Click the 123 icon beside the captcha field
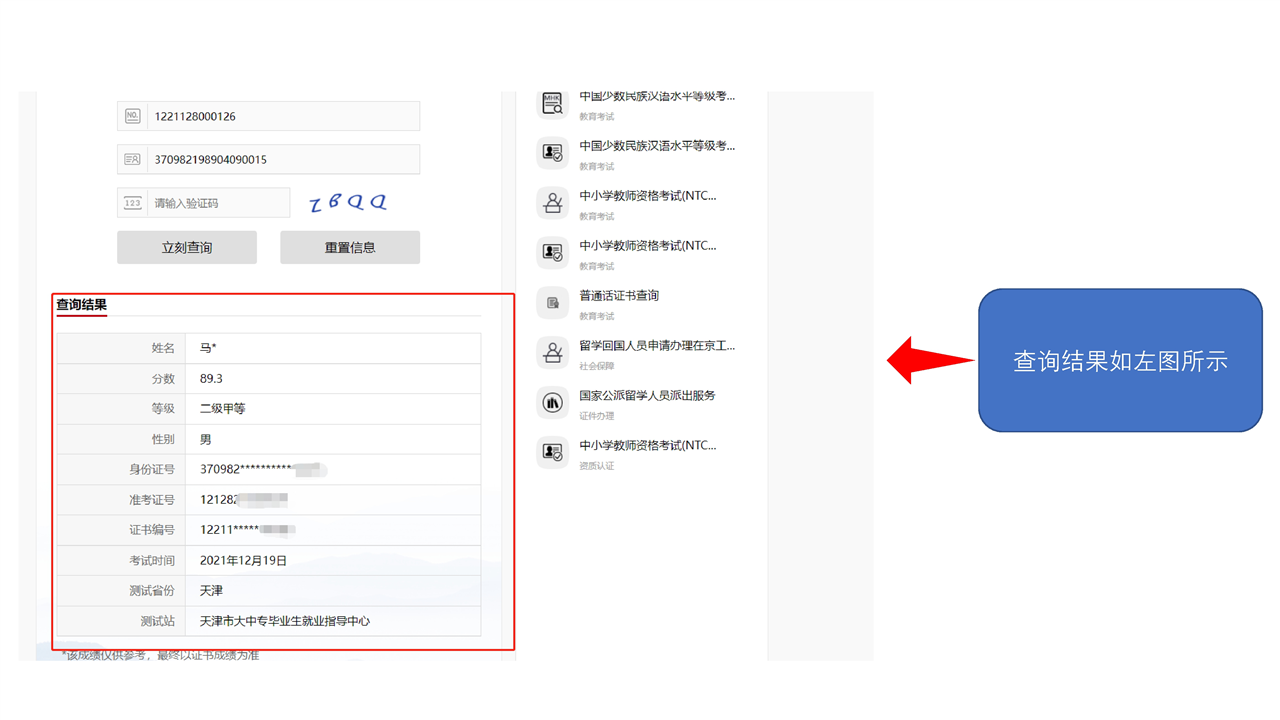The width and height of the screenshot is (1280, 720). coord(132,203)
